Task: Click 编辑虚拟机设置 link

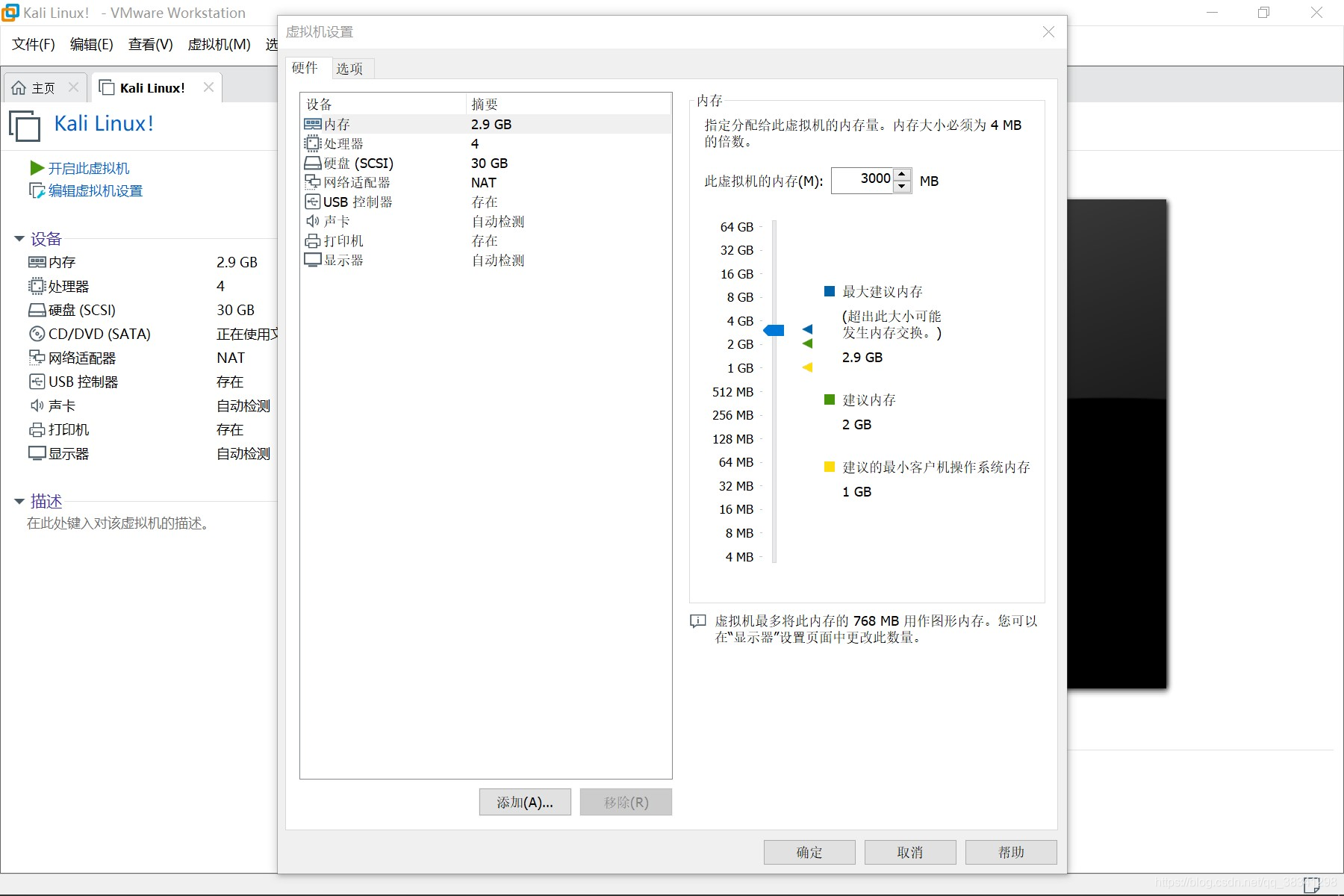Action: tap(96, 191)
